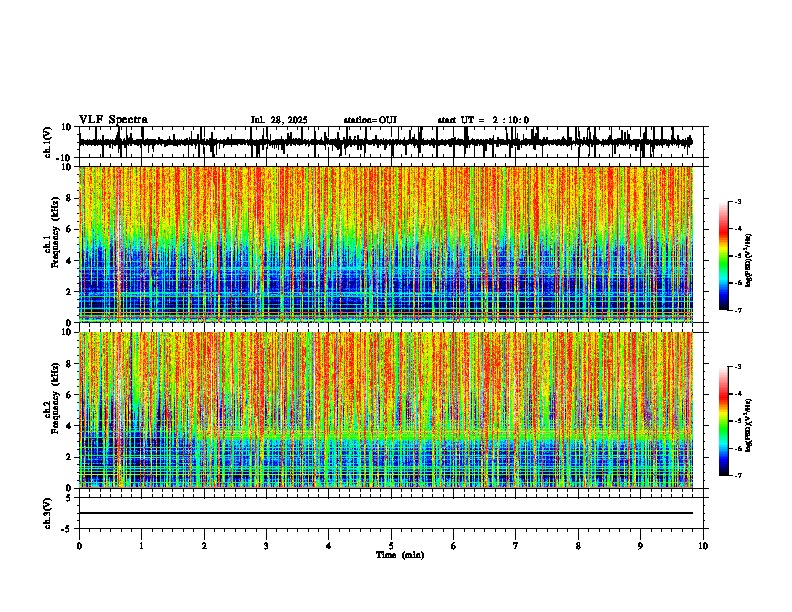The image size is (792, 612).
Task: Click time axis tick label "7"
Action: 516,546
